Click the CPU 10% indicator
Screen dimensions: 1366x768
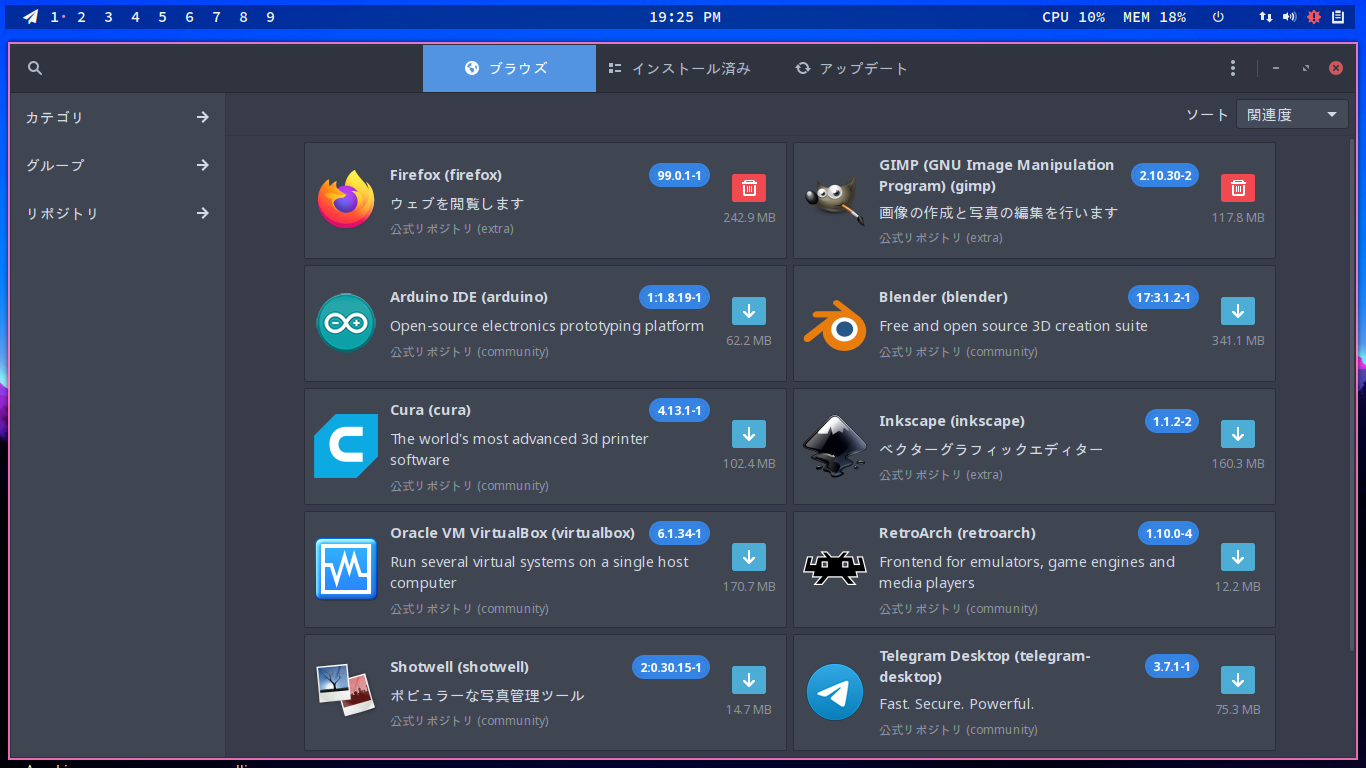(1073, 17)
